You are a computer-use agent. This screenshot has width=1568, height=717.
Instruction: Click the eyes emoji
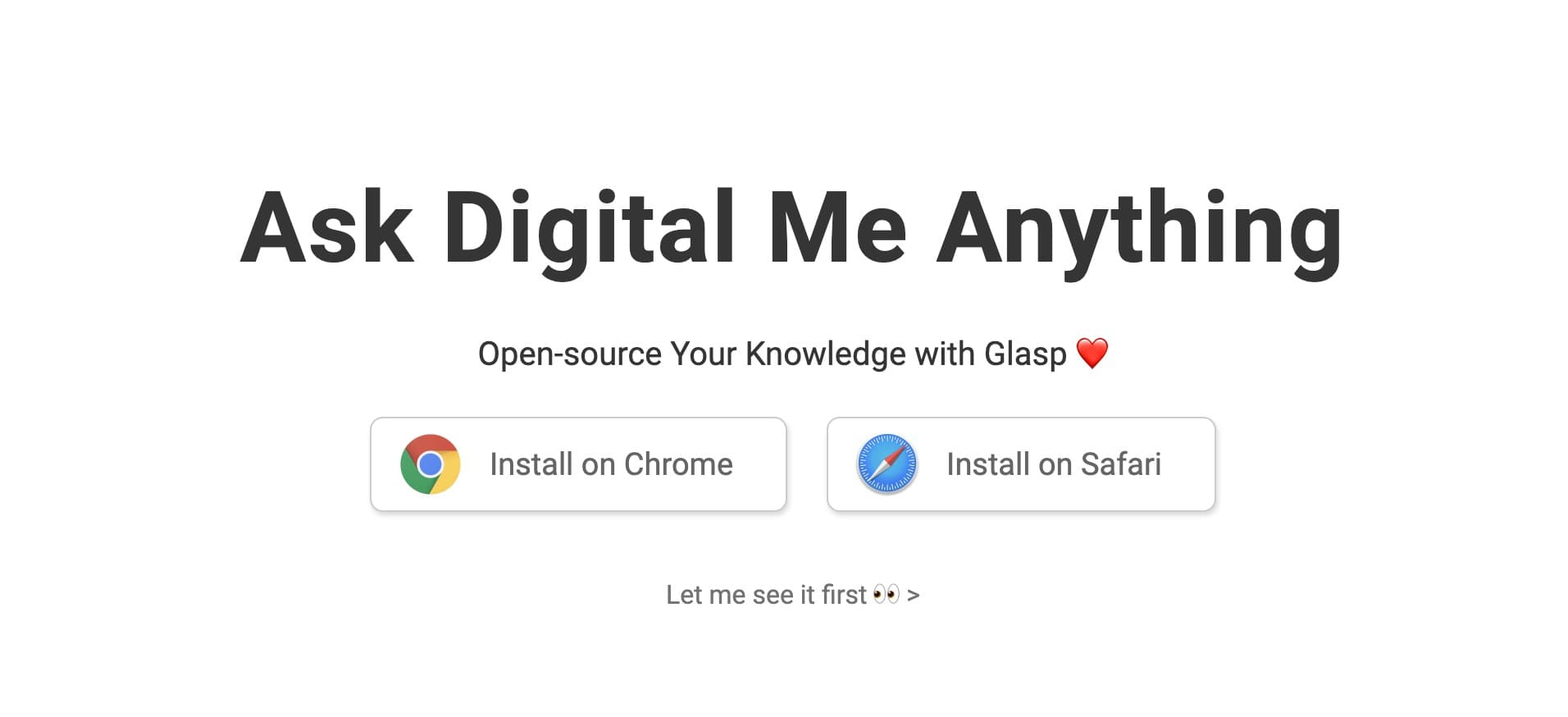[887, 594]
